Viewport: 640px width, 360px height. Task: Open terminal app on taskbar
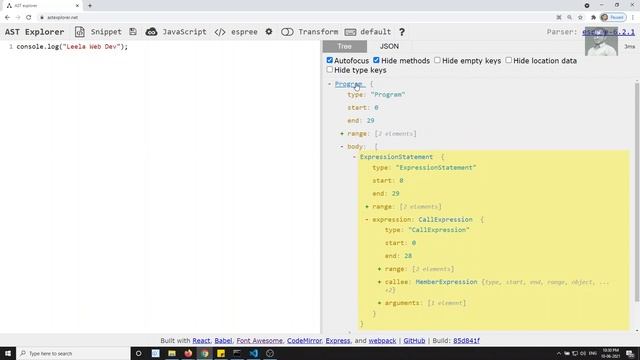click(x=237, y=353)
